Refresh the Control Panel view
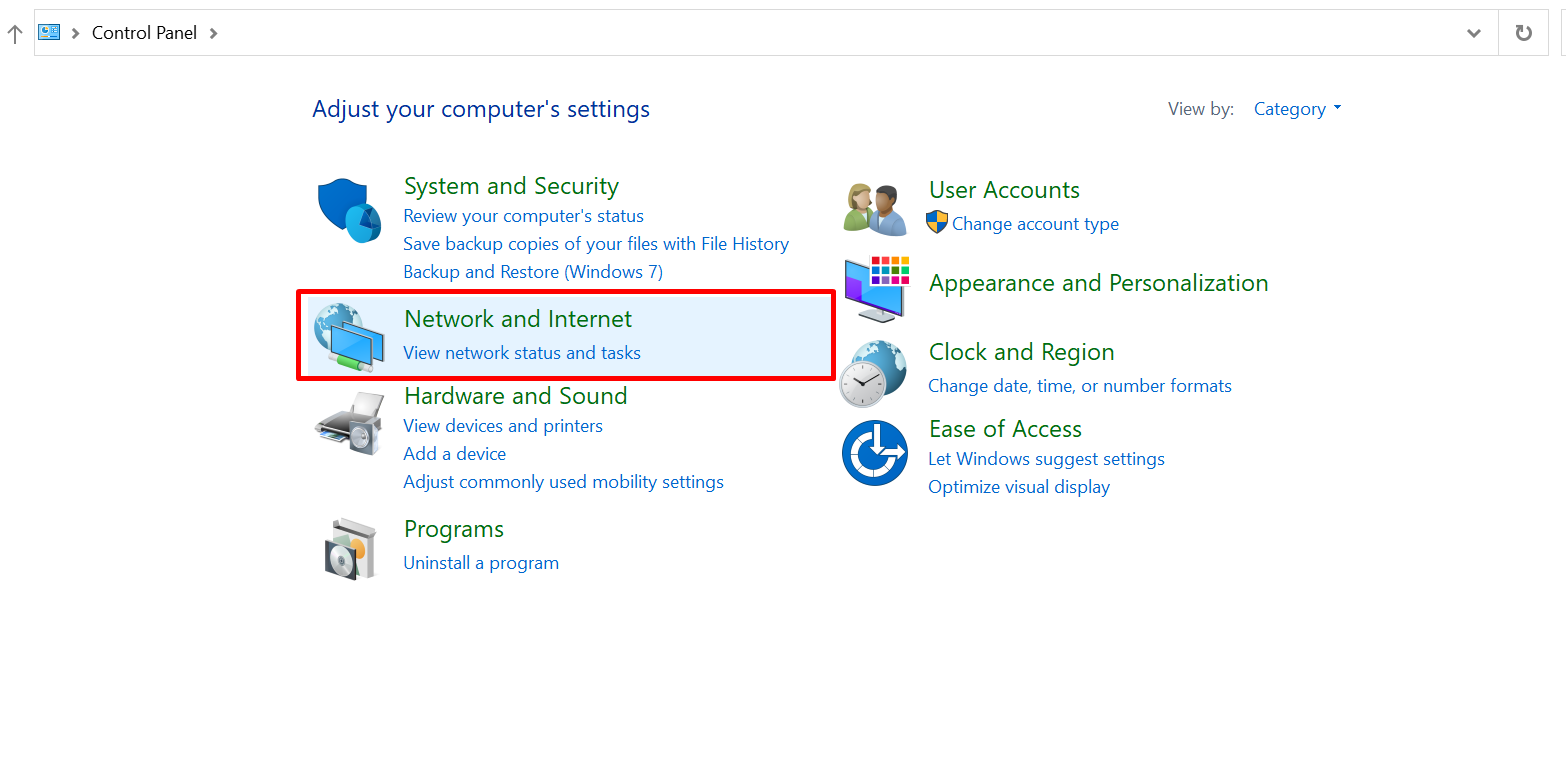This screenshot has width=1566, height=757. click(1523, 33)
